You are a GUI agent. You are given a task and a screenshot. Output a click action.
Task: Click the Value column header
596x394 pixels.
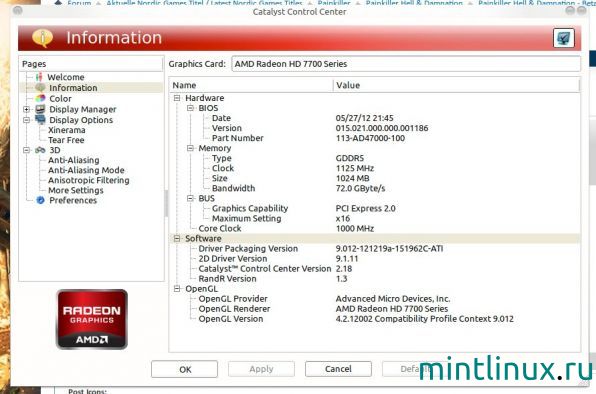click(457, 85)
